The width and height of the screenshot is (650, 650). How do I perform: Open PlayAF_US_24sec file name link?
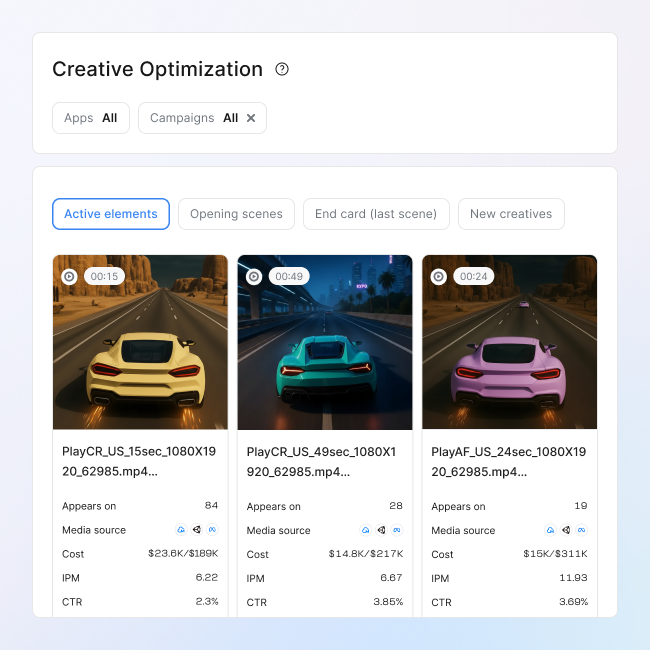tap(507, 461)
